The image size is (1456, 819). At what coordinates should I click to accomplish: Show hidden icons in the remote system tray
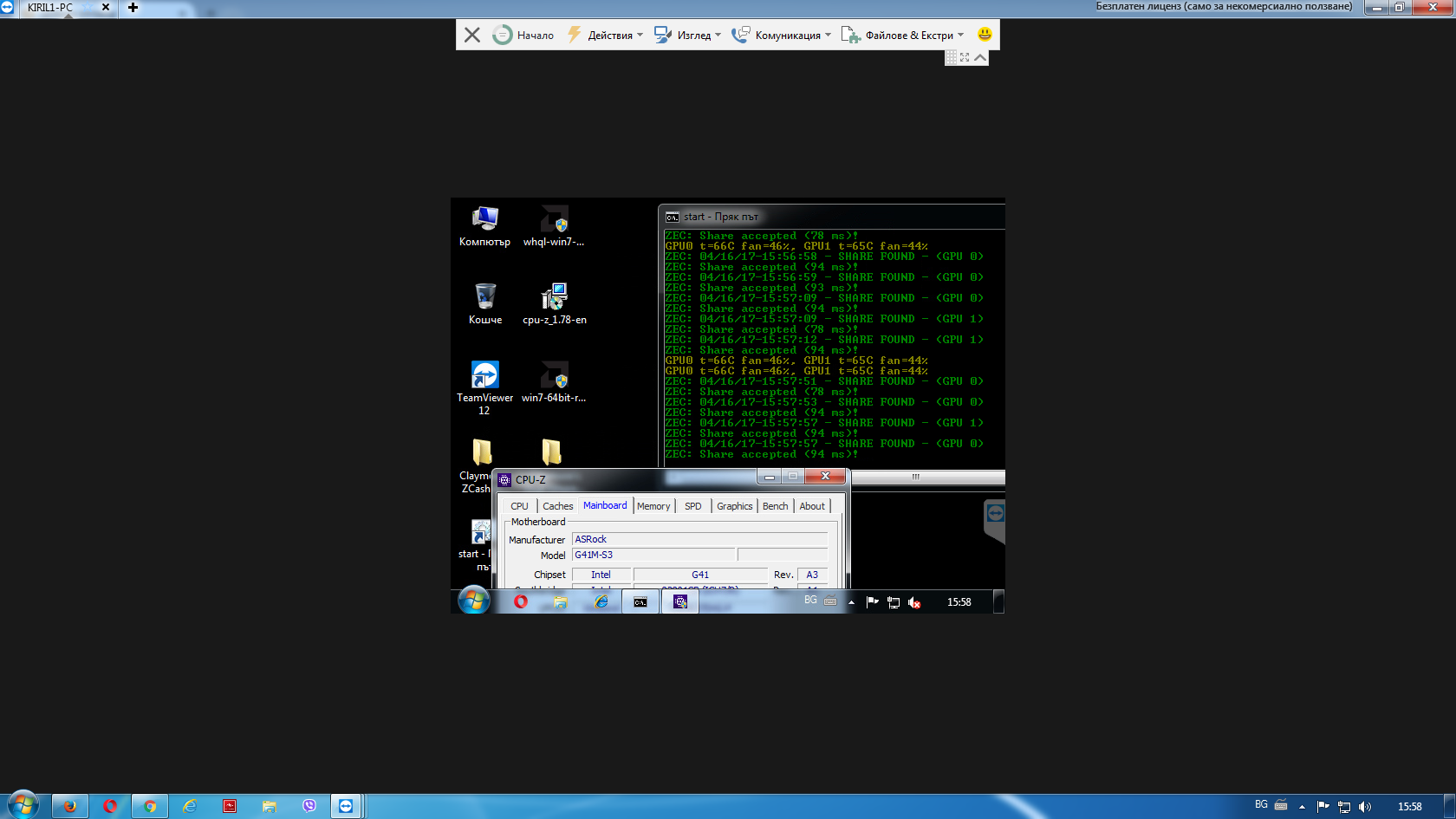point(851,602)
